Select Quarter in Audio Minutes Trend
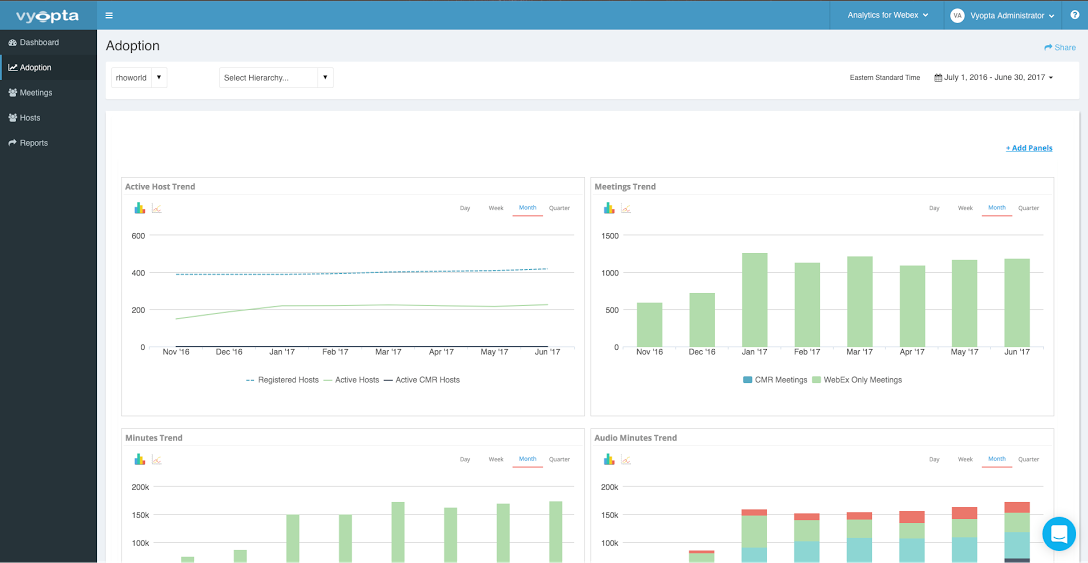1088x563 pixels. pos(1028,459)
